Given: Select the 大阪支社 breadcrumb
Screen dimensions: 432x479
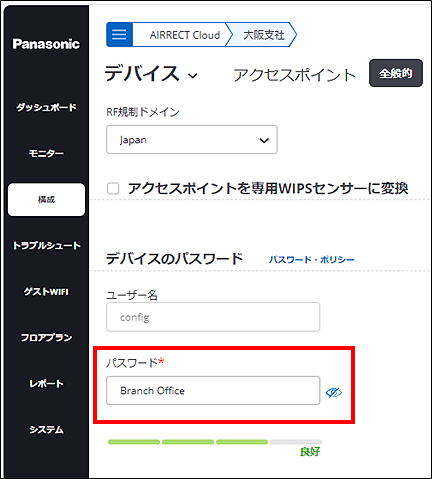Looking at the screenshot, I should pyautogui.click(x=263, y=35).
